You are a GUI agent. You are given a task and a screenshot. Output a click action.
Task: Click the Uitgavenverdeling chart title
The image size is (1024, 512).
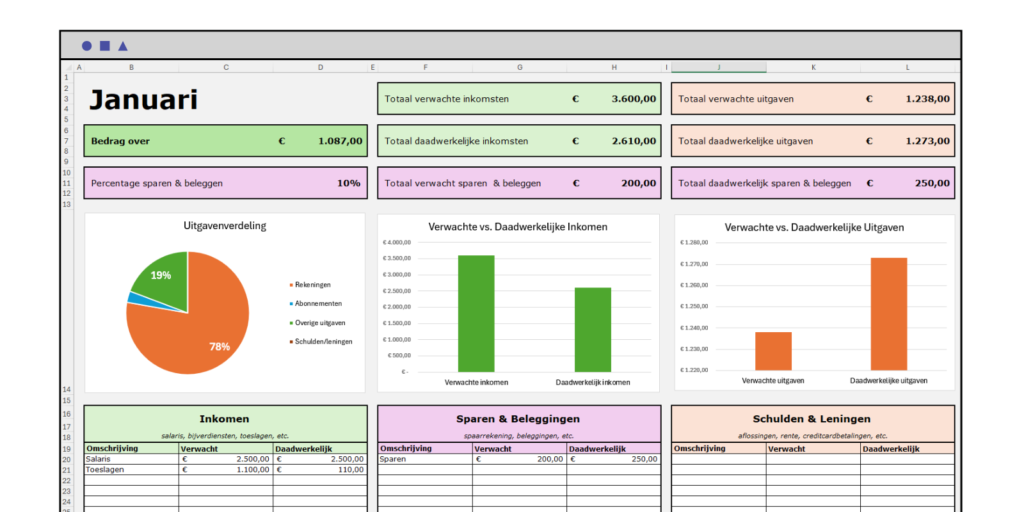(225, 226)
